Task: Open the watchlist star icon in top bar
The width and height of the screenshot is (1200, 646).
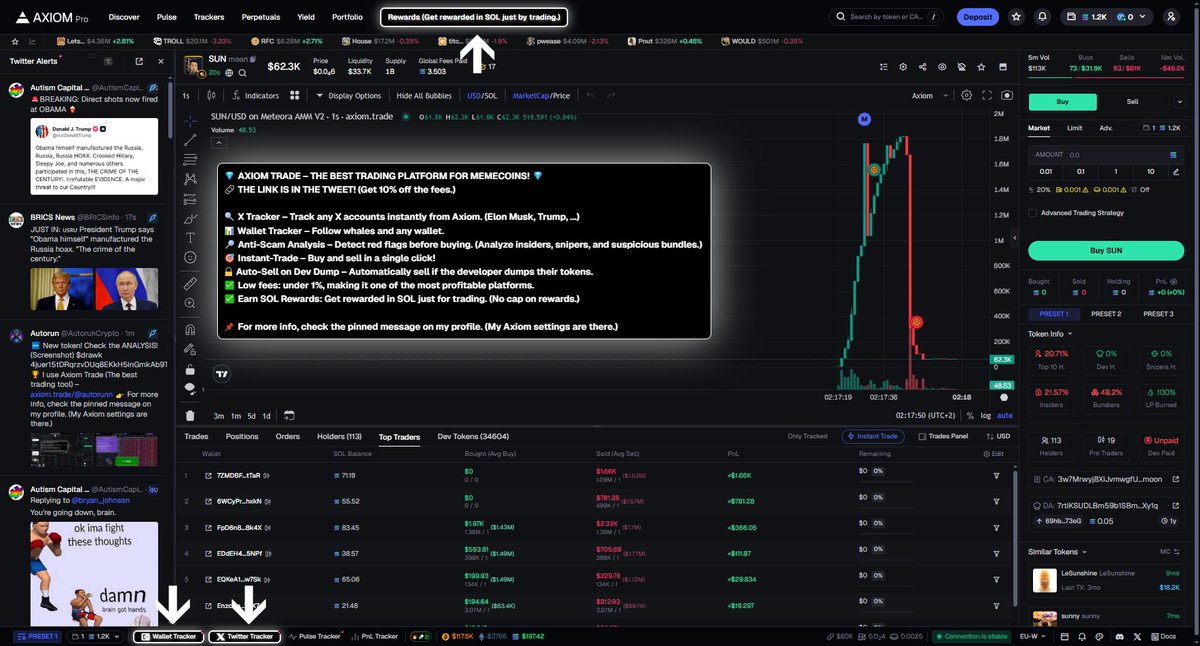Action: point(1017,17)
